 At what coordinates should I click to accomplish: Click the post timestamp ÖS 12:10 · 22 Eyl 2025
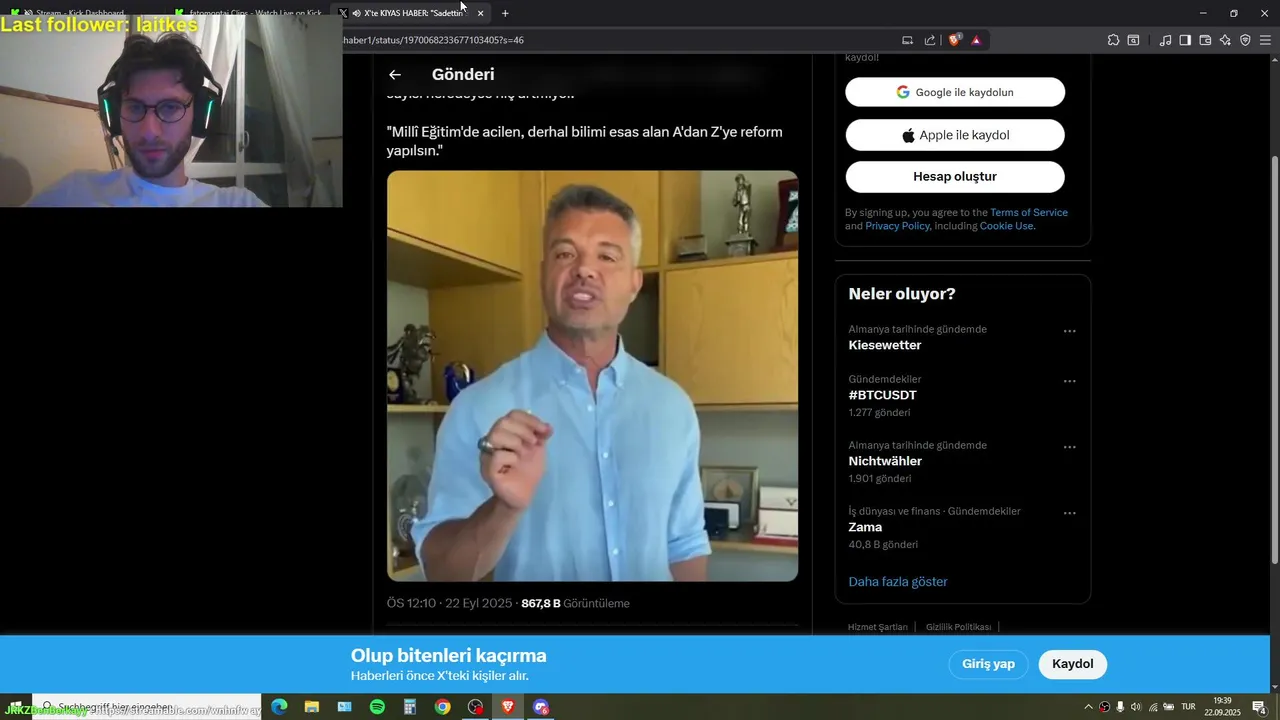pos(450,604)
